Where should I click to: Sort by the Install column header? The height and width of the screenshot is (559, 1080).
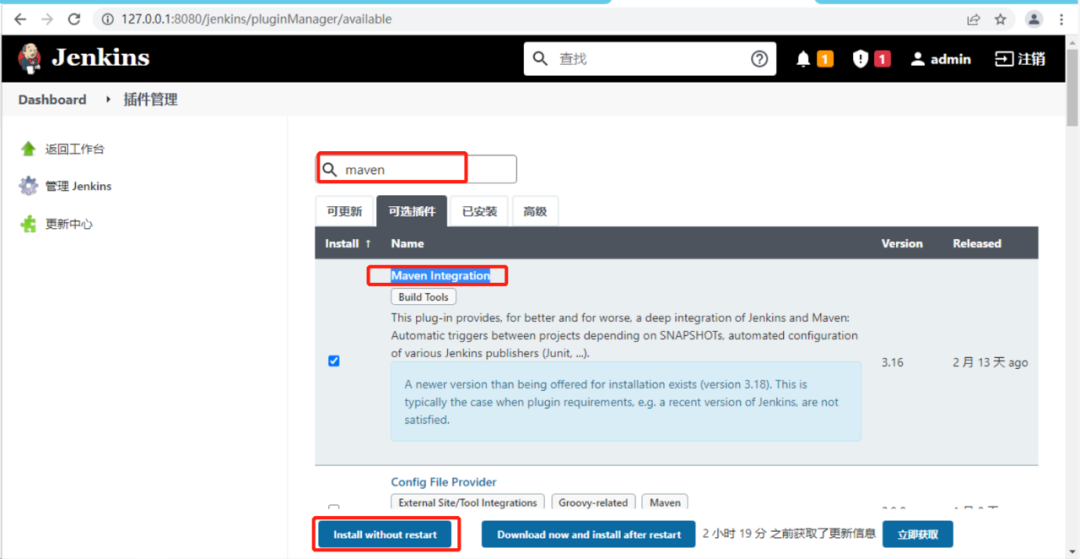[x=348, y=244]
